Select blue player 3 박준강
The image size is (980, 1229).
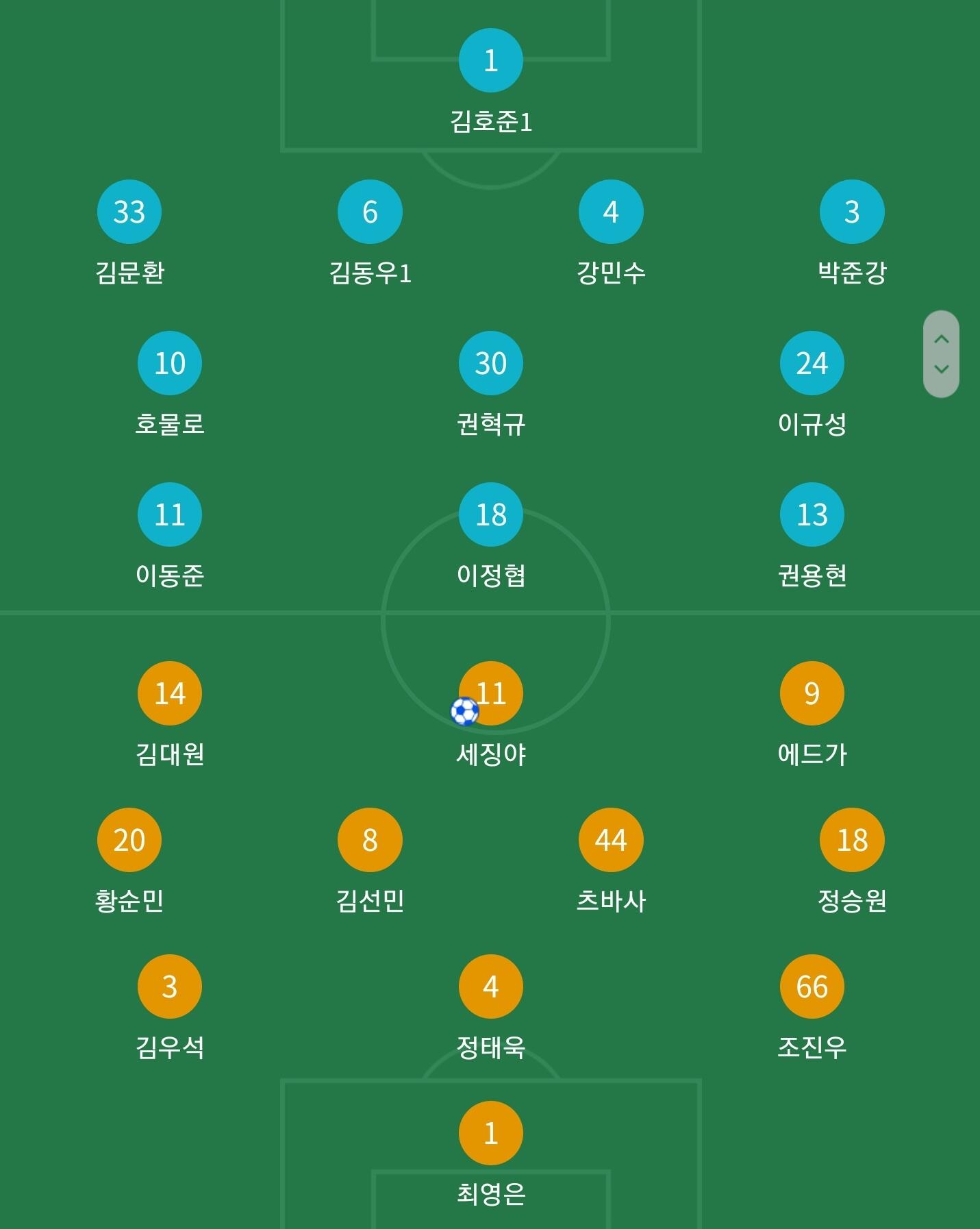point(852,212)
